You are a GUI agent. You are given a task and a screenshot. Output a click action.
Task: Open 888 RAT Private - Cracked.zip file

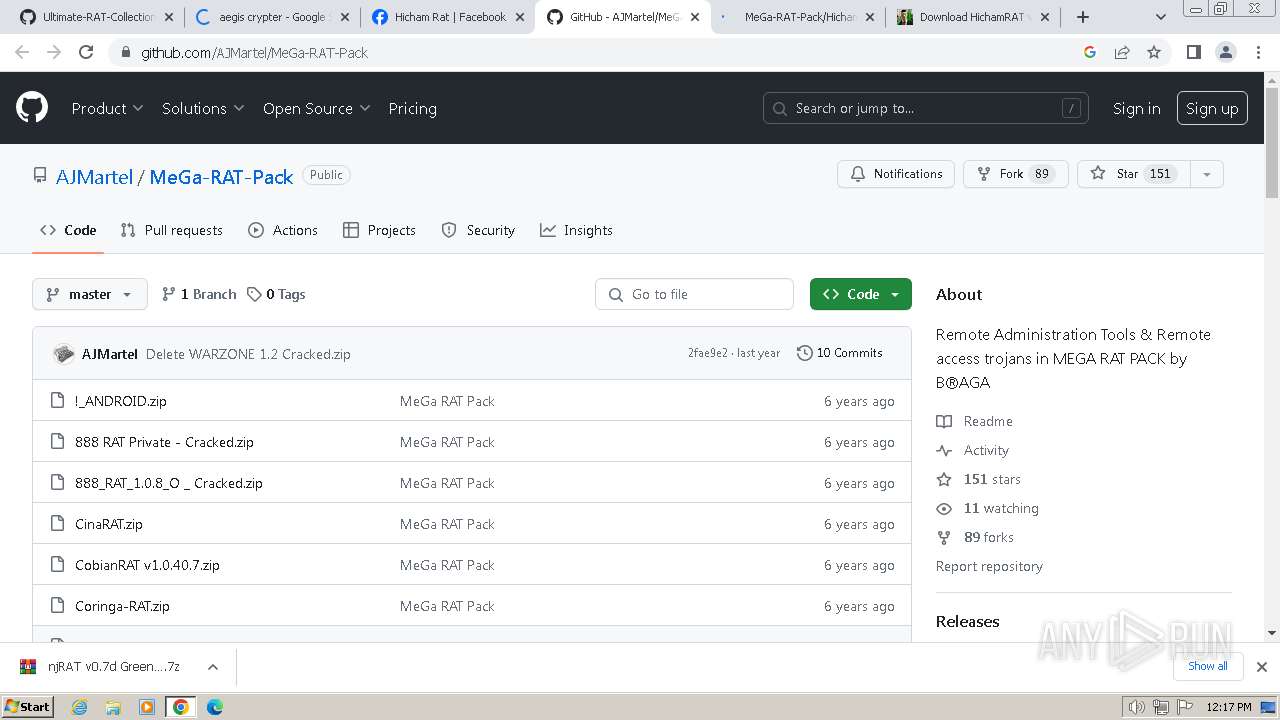coord(164,442)
